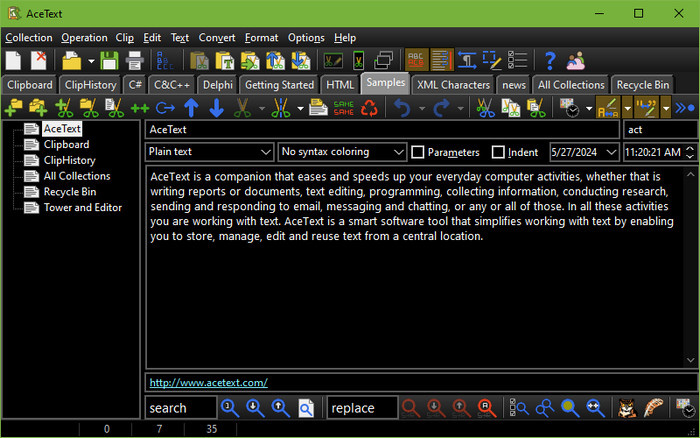Toggle the highlighted A-B pencil toolbar button
Image resolution: width=700 pixels, height=438 pixels.
point(608,108)
